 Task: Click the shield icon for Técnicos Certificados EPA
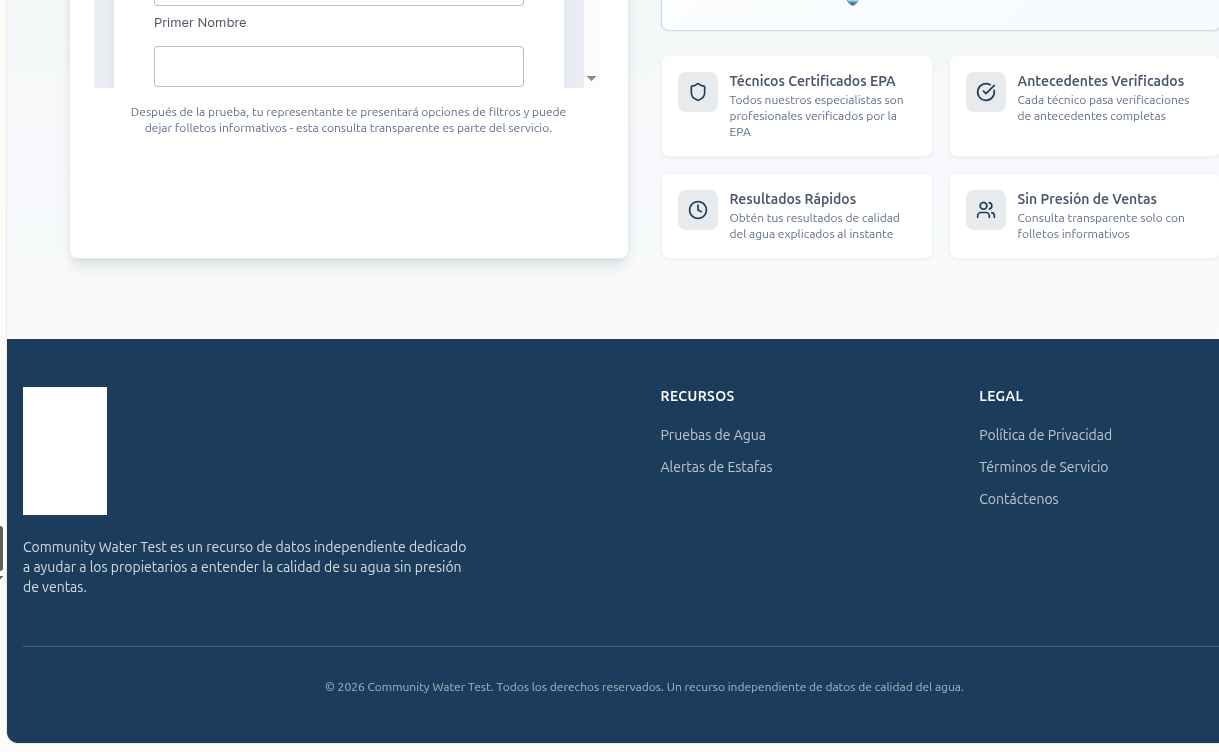coord(698,92)
